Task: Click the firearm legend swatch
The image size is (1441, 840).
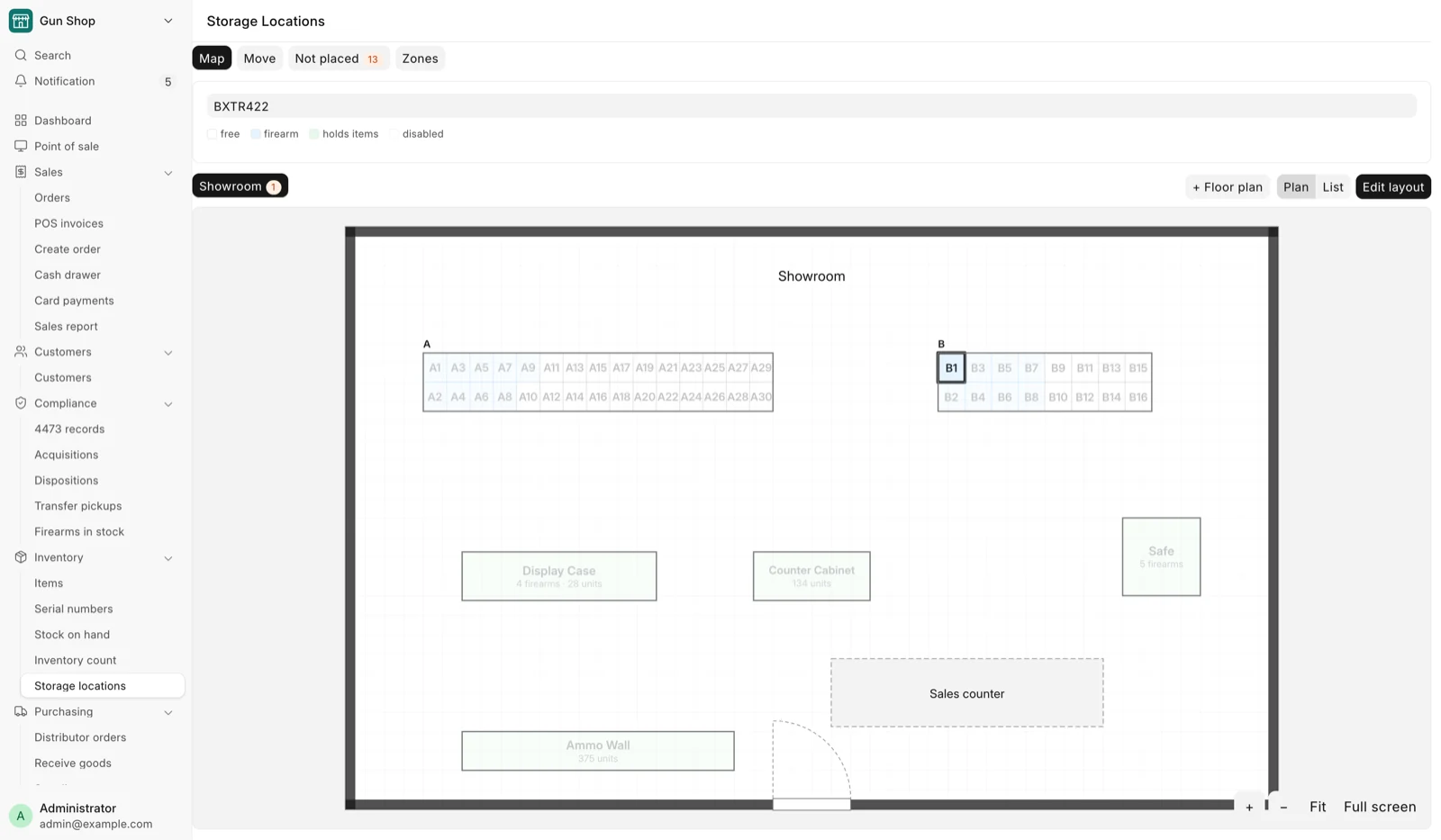Action: (x=256, y=134)
